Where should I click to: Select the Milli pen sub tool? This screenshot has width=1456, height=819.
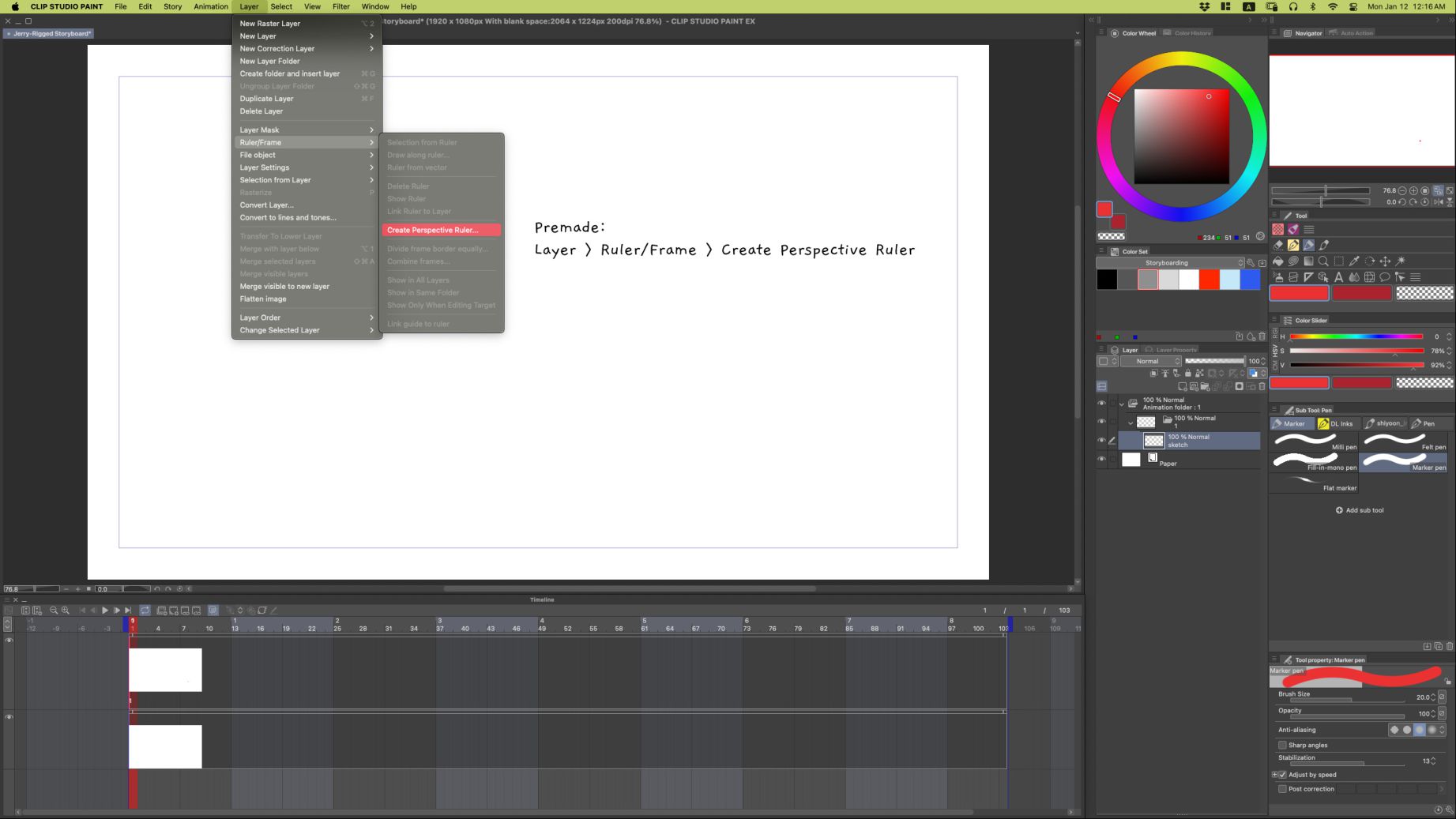click(1314, 442)
